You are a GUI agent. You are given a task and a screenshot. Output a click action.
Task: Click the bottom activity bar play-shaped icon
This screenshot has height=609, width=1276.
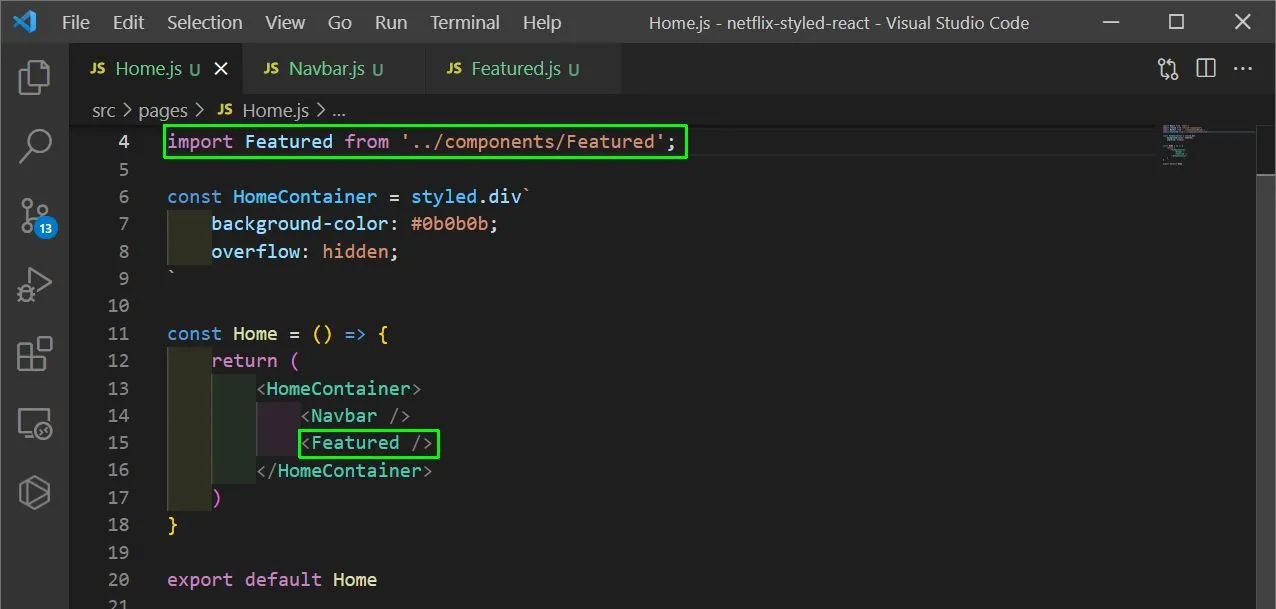[x=35, y=492]
